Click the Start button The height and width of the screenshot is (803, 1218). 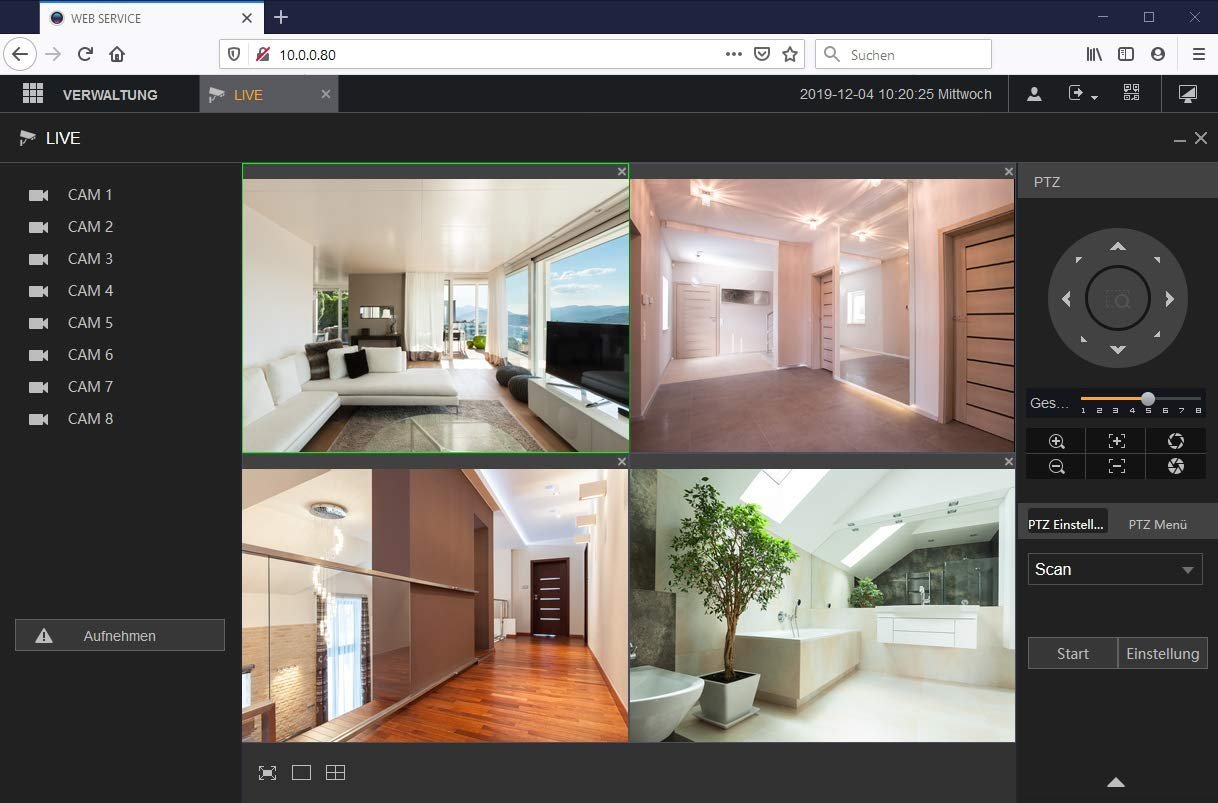click(x=1072, y=653)
